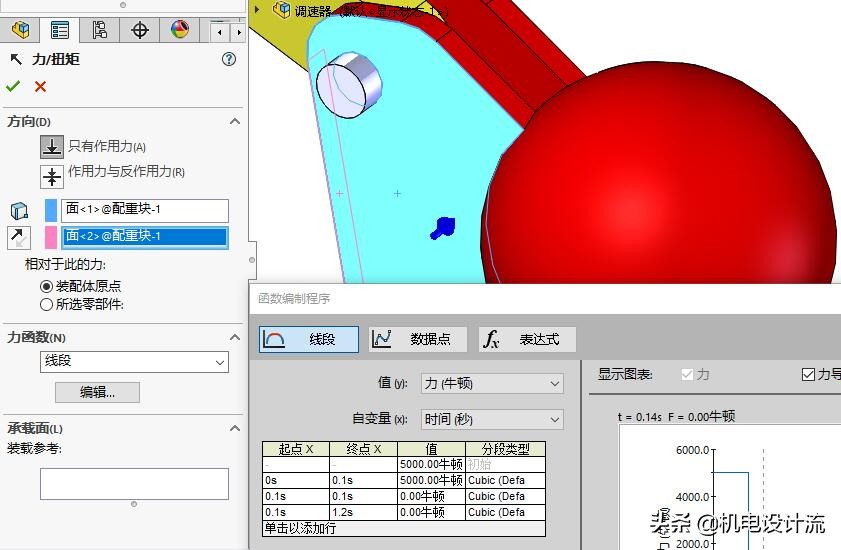
Task: Open the 自变量(x) 时间(秒) dropdown
Action: click(x=492, y=419)
